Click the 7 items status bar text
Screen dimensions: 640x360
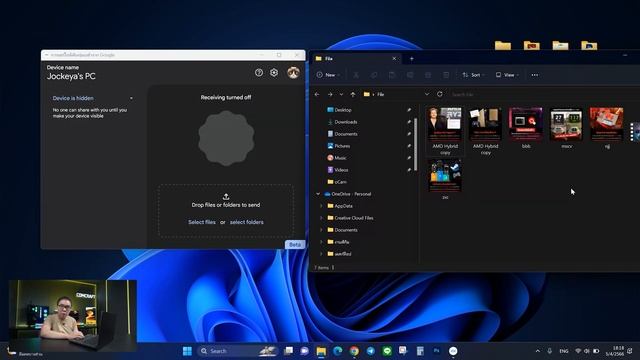[322, 268]
